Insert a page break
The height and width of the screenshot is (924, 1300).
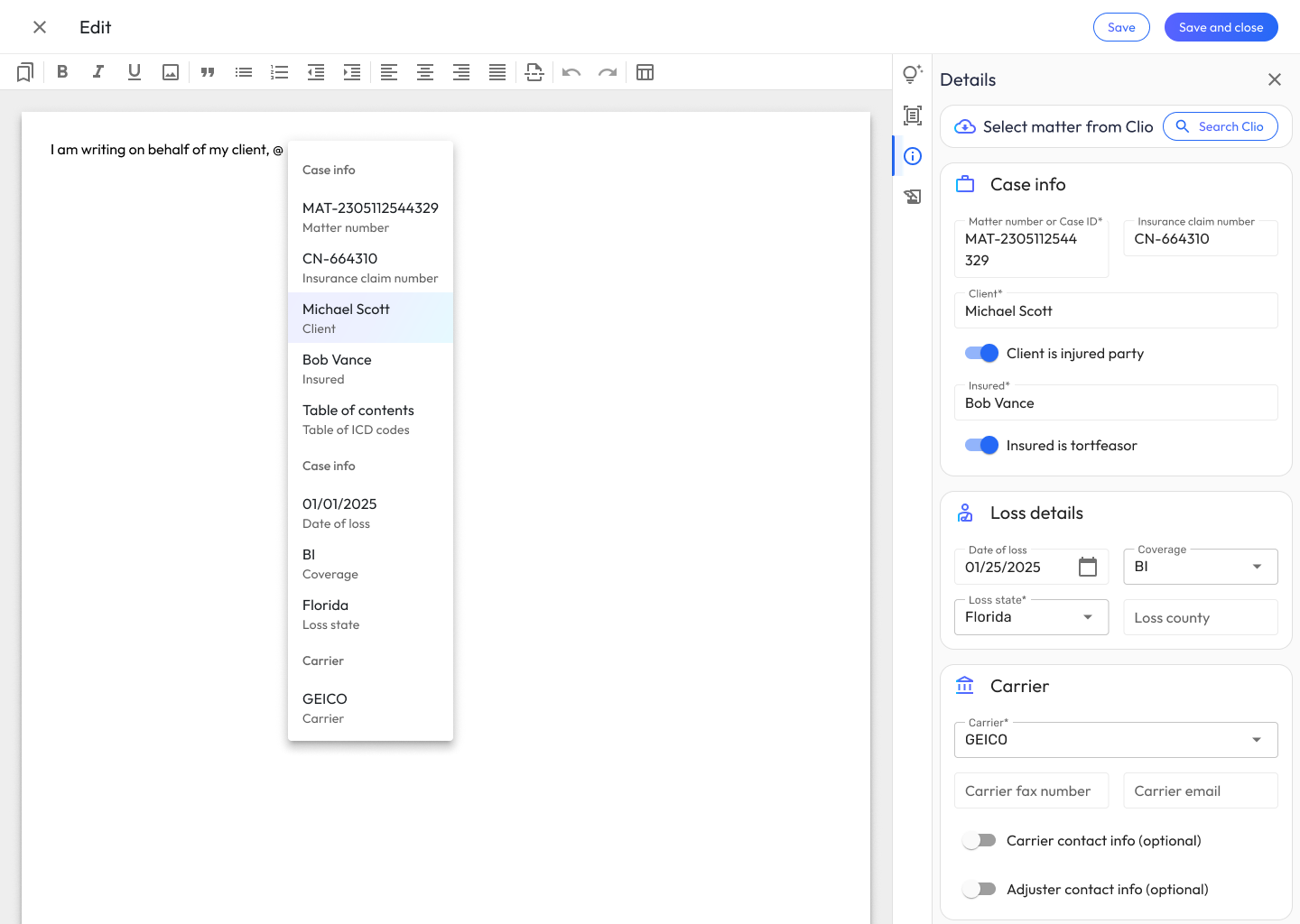pos(534,72)
